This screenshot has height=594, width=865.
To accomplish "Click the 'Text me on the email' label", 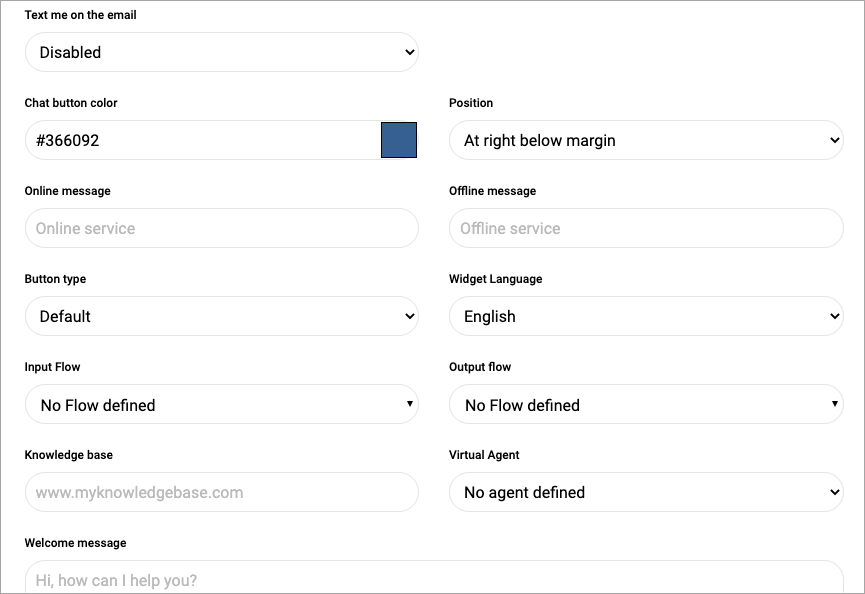I will tap(81, 15).
